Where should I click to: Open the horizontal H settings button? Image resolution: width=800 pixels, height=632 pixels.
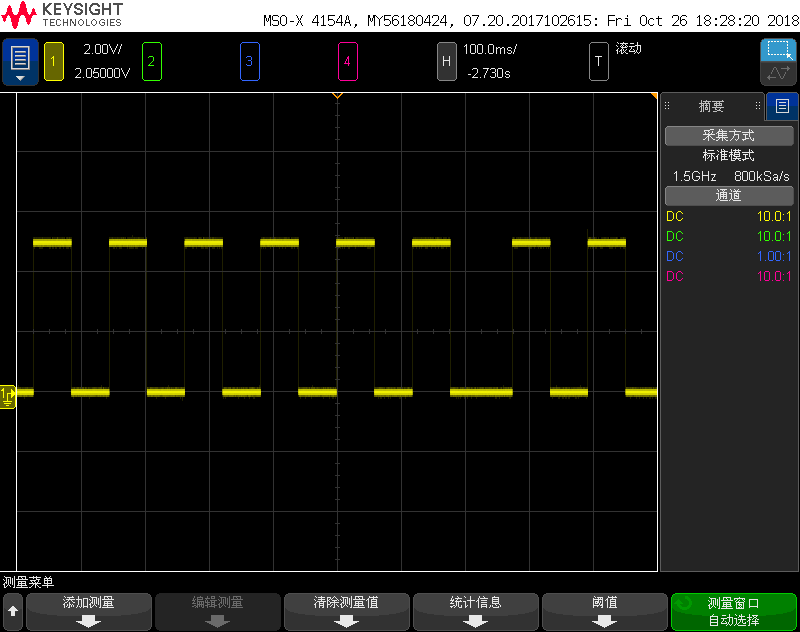coord(446,62)
